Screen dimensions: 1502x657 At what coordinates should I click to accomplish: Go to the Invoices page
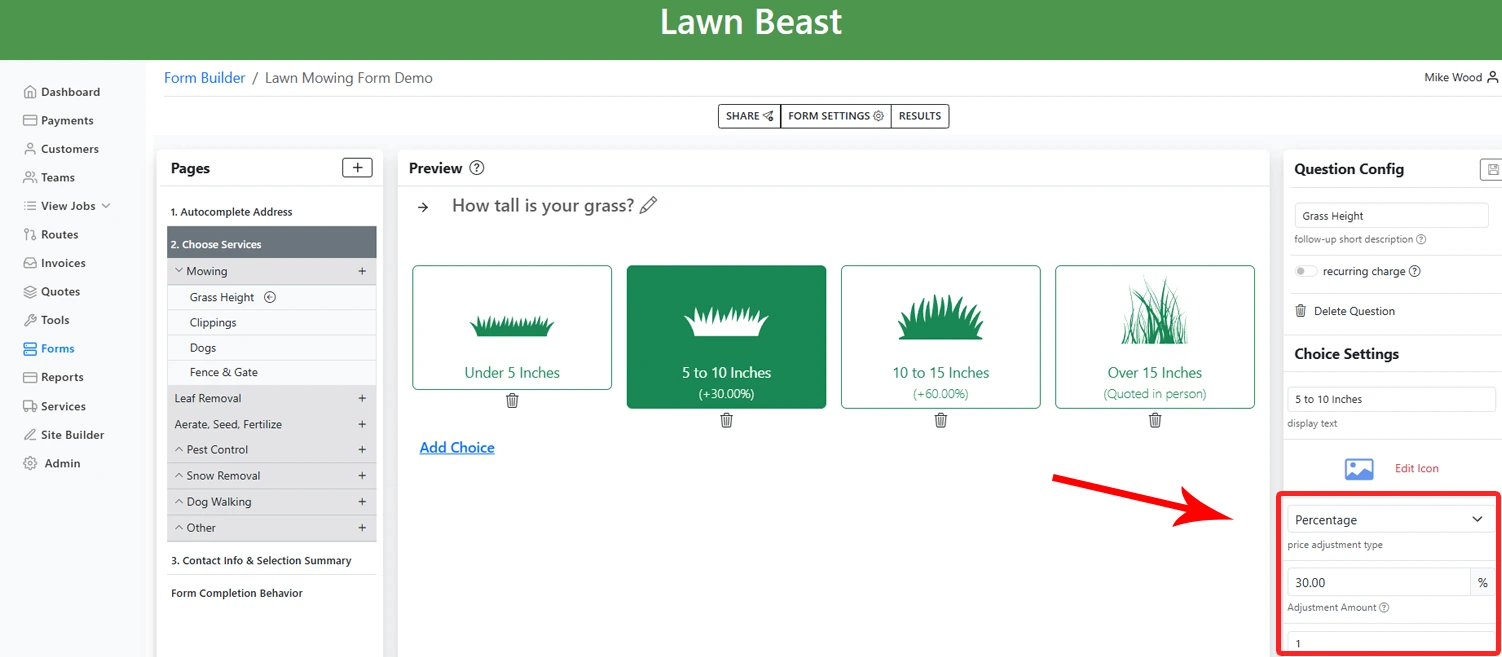pyautogui.click(x=55, y=263)
